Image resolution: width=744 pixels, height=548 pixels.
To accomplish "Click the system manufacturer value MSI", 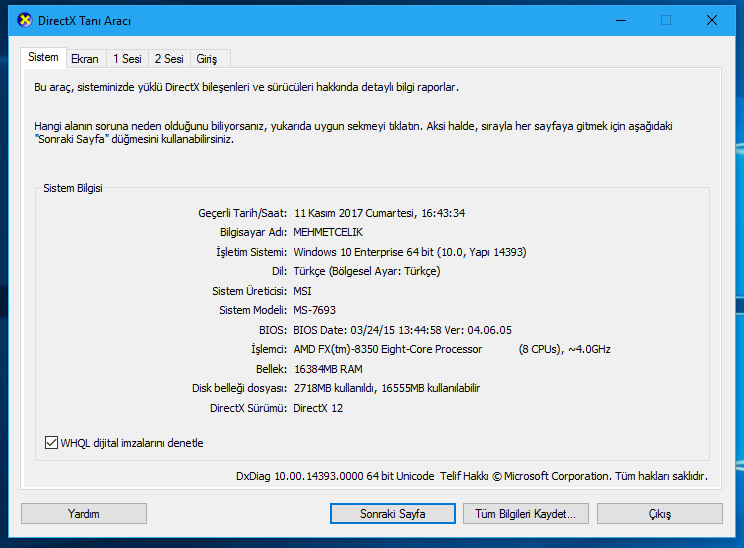I will pyautogui.click(x=302, y=291).
